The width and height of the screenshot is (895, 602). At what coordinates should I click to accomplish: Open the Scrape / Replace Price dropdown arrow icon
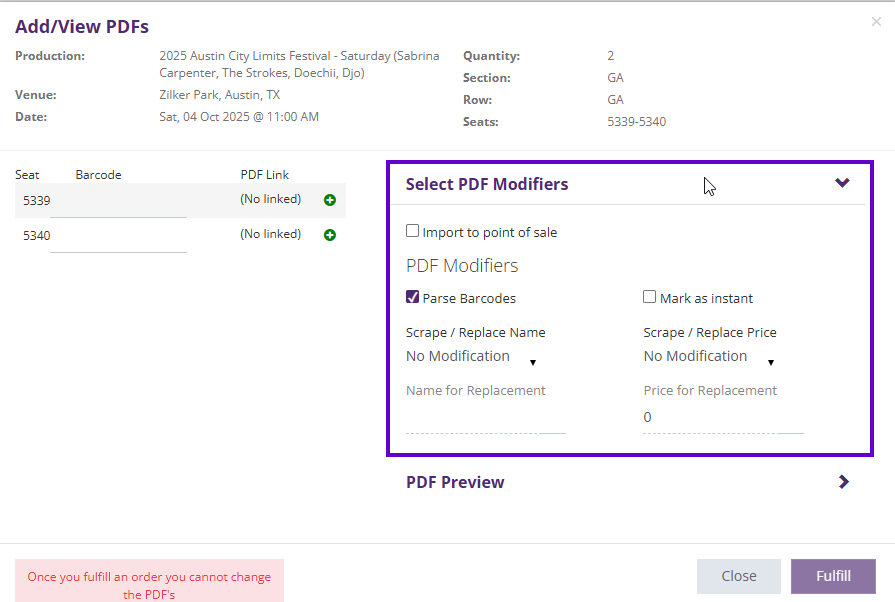[771, 361]
